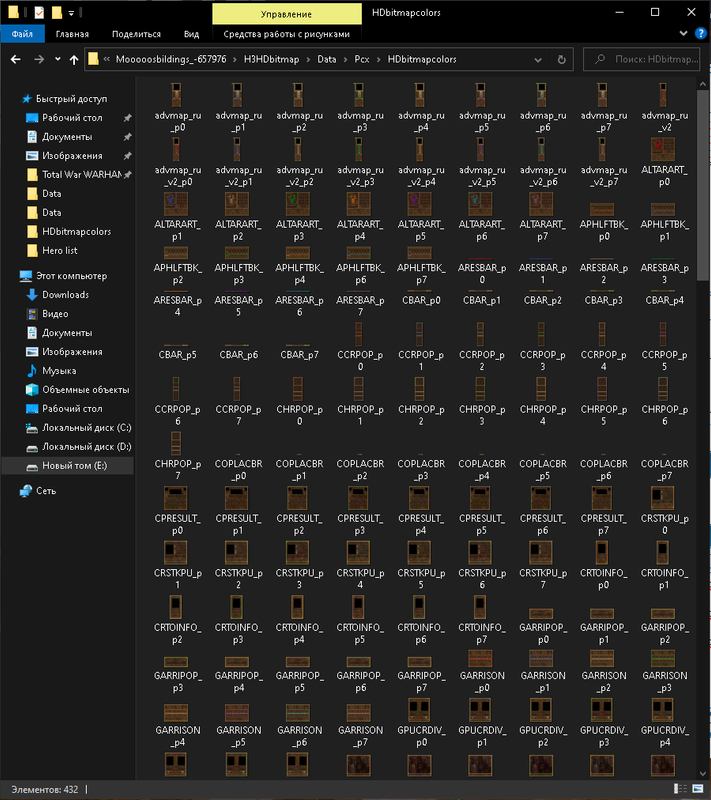711x800 pixels.
Task: Select the CHRPOP_p7 file thumbnail
Action: click(176, 443)
